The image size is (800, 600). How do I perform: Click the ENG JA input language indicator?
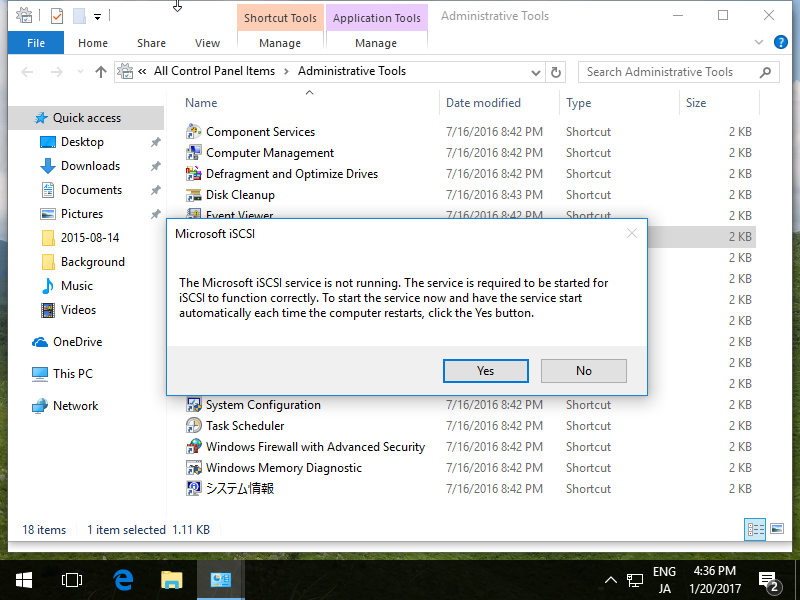(x=664, y=580)
